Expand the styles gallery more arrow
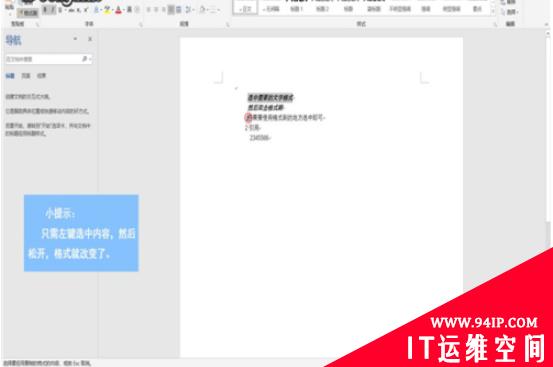This screenshot has width=553, height=367. (x=493, y=13)
